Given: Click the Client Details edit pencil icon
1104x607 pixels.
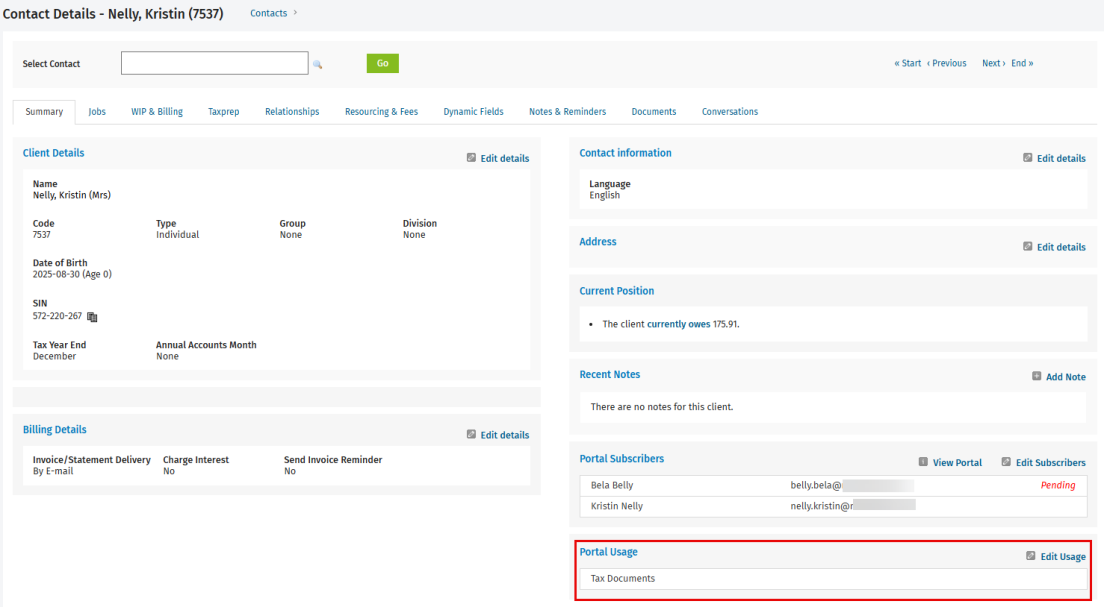Looking at the screenshot, I should coord(472,158).
